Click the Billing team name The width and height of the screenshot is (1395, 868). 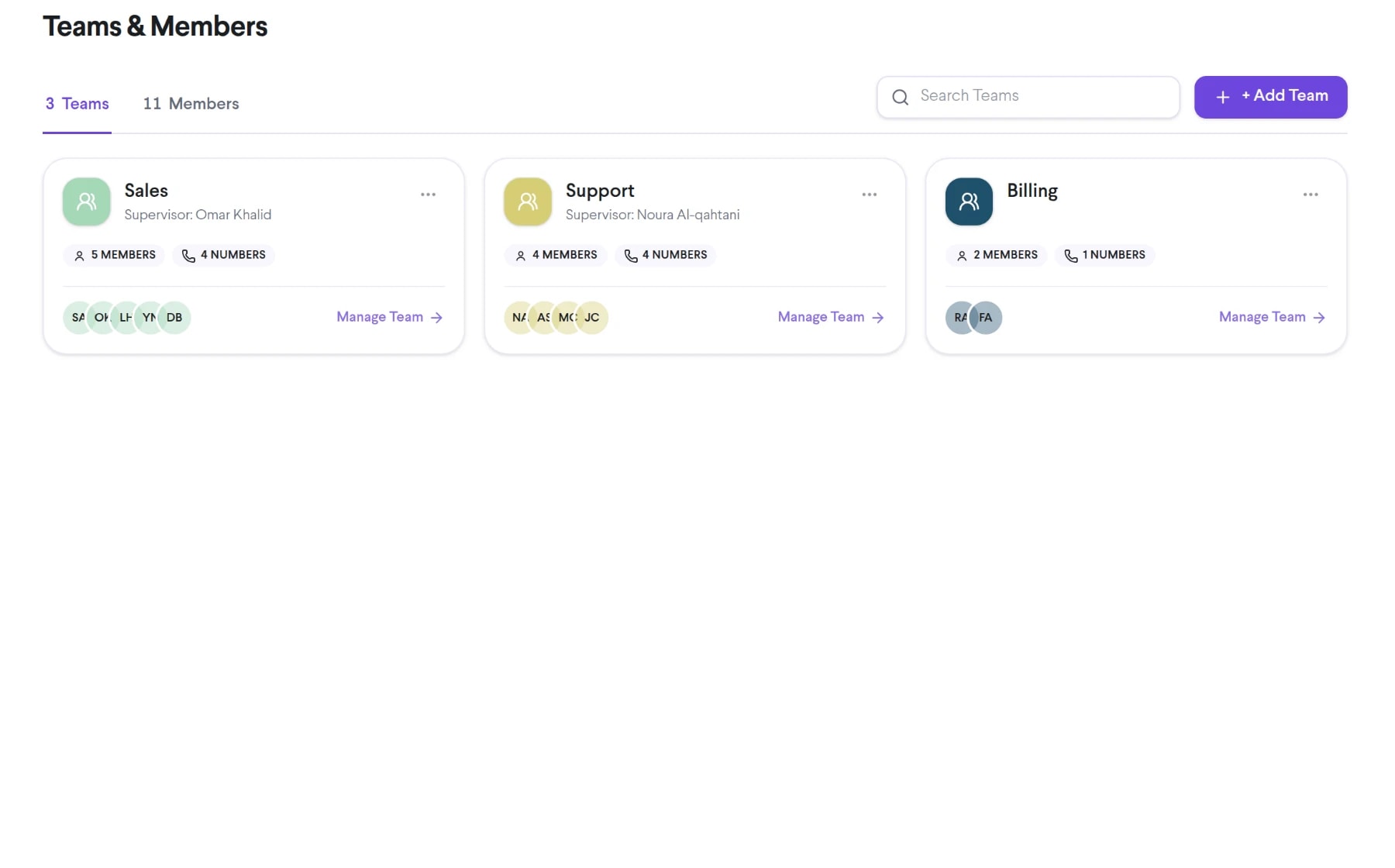pyautogui.click(x=1032, y=191)
